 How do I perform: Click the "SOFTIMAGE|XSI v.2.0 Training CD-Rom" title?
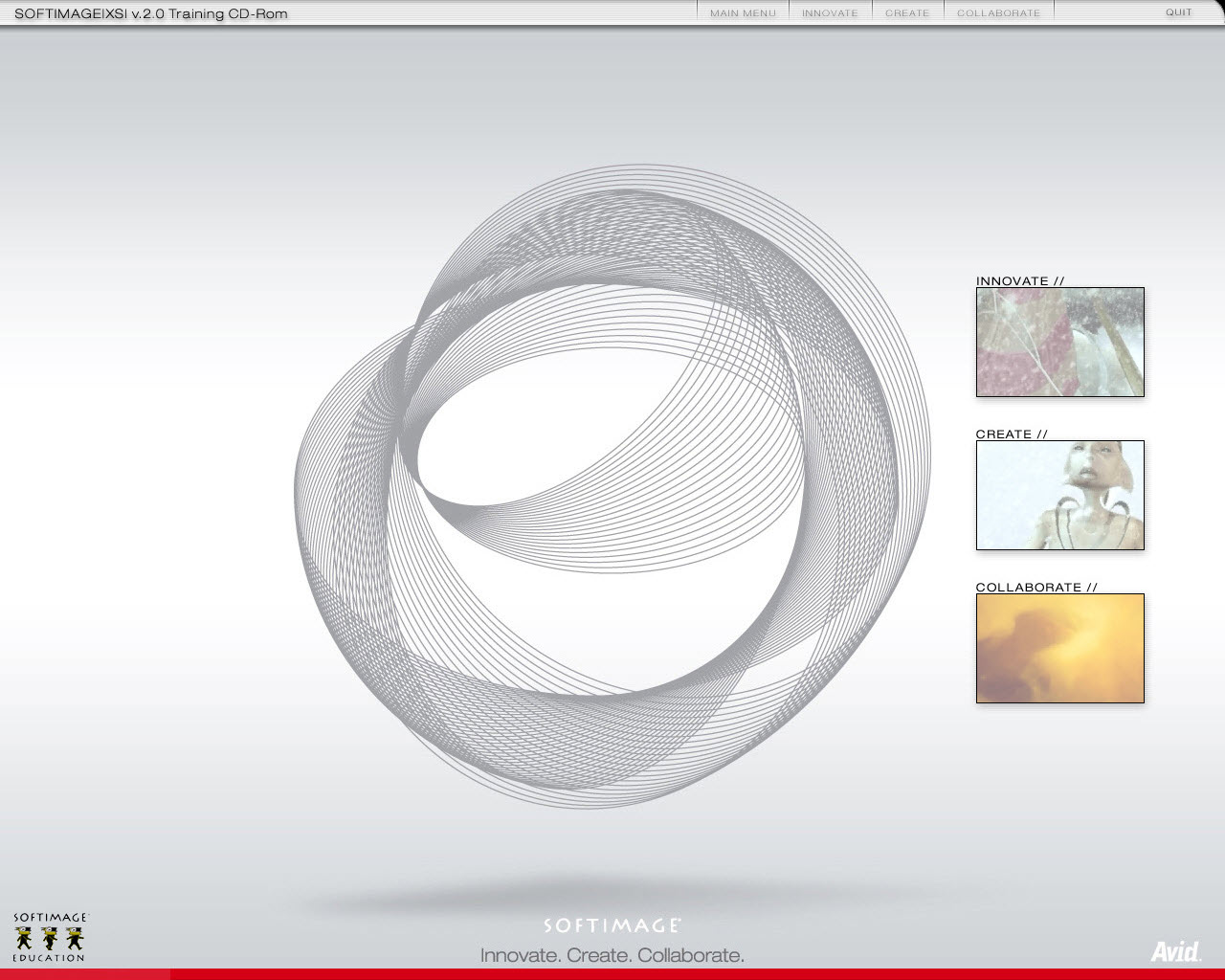(151, 13)
